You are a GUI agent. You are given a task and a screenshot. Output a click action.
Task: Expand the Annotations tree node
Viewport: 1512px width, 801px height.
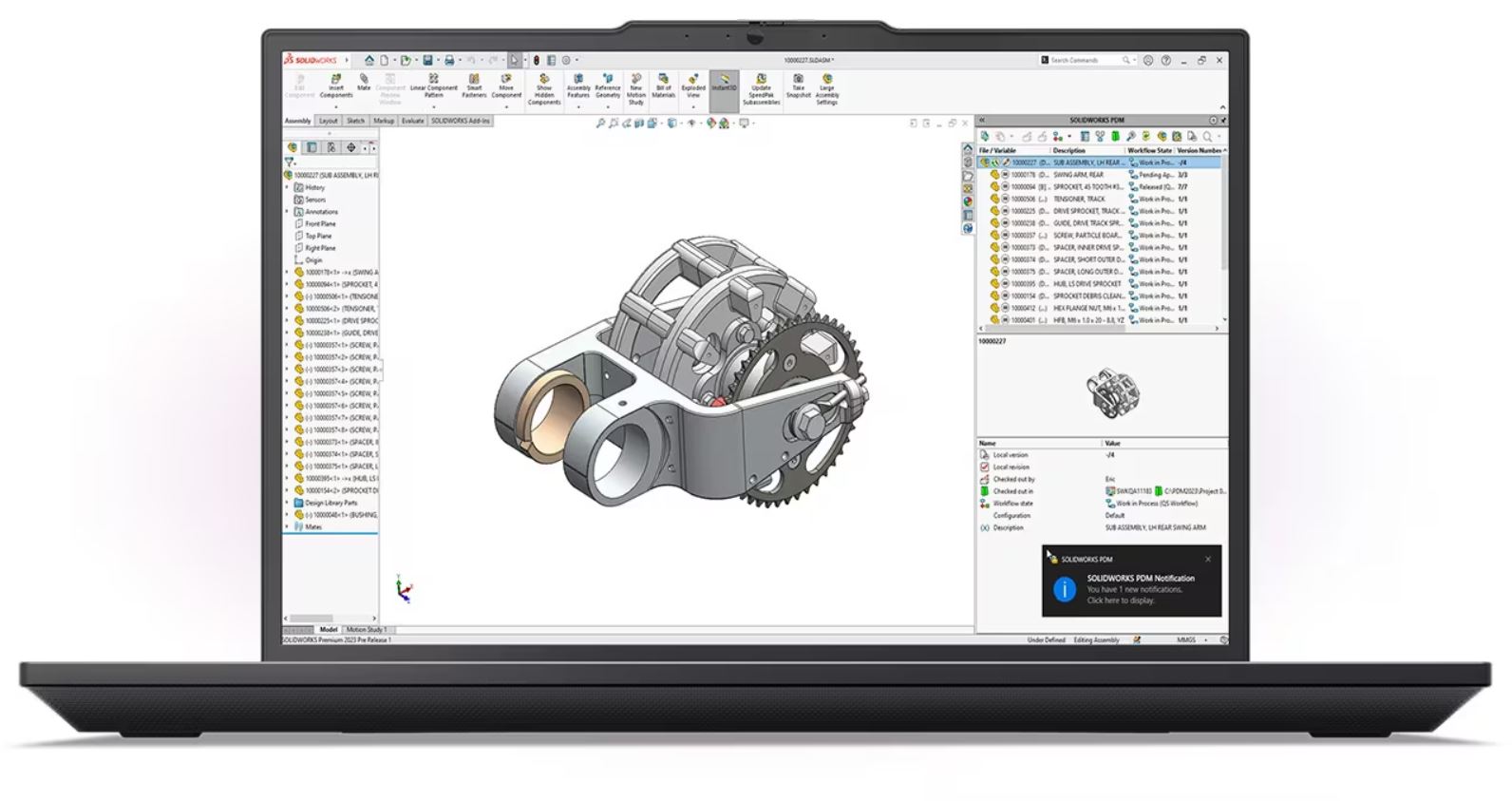(x=289, y=212)
